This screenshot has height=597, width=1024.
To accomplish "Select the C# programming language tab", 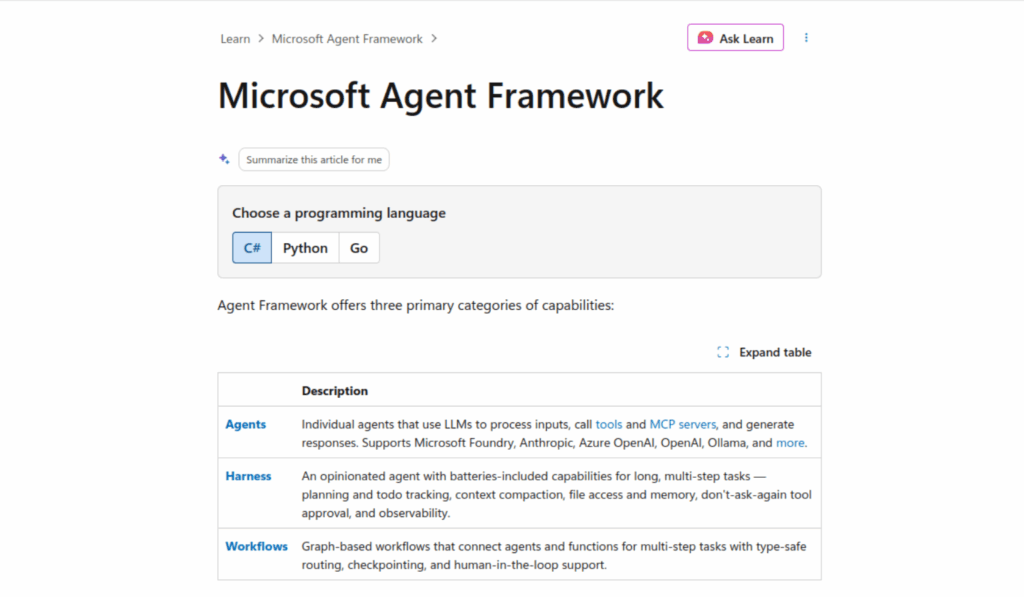I will coord(252,248).
